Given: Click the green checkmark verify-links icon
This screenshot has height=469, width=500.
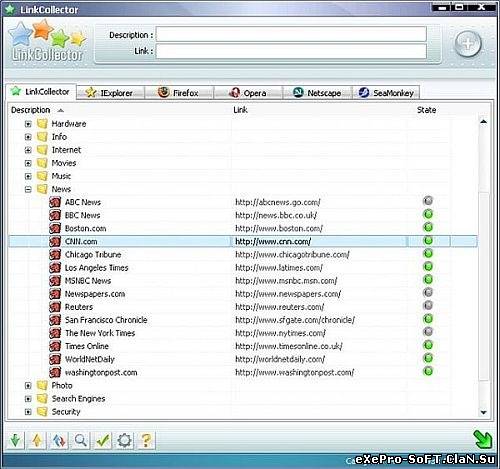Looking at the screenshot, I should pos(103,441).
